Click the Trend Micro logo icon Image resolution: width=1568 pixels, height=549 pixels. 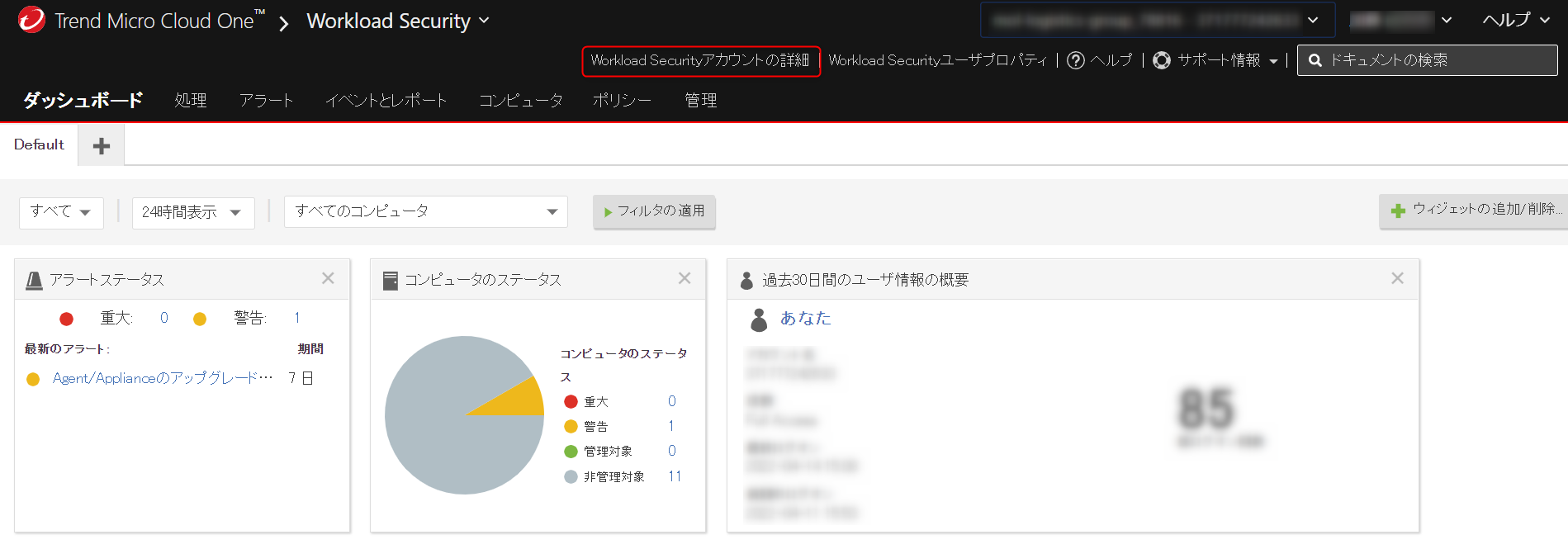[31, 20]
